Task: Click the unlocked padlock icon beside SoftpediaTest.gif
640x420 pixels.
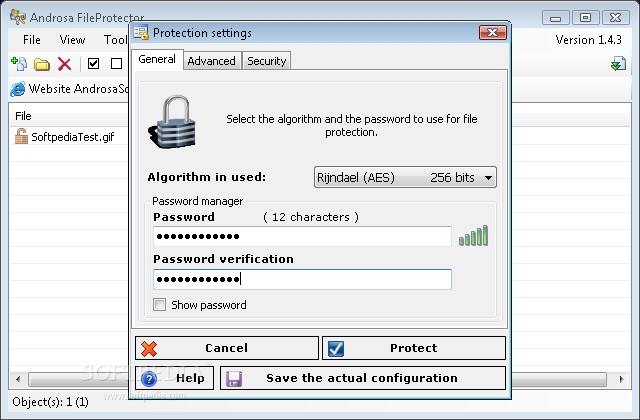Action: tap(21, 136)
